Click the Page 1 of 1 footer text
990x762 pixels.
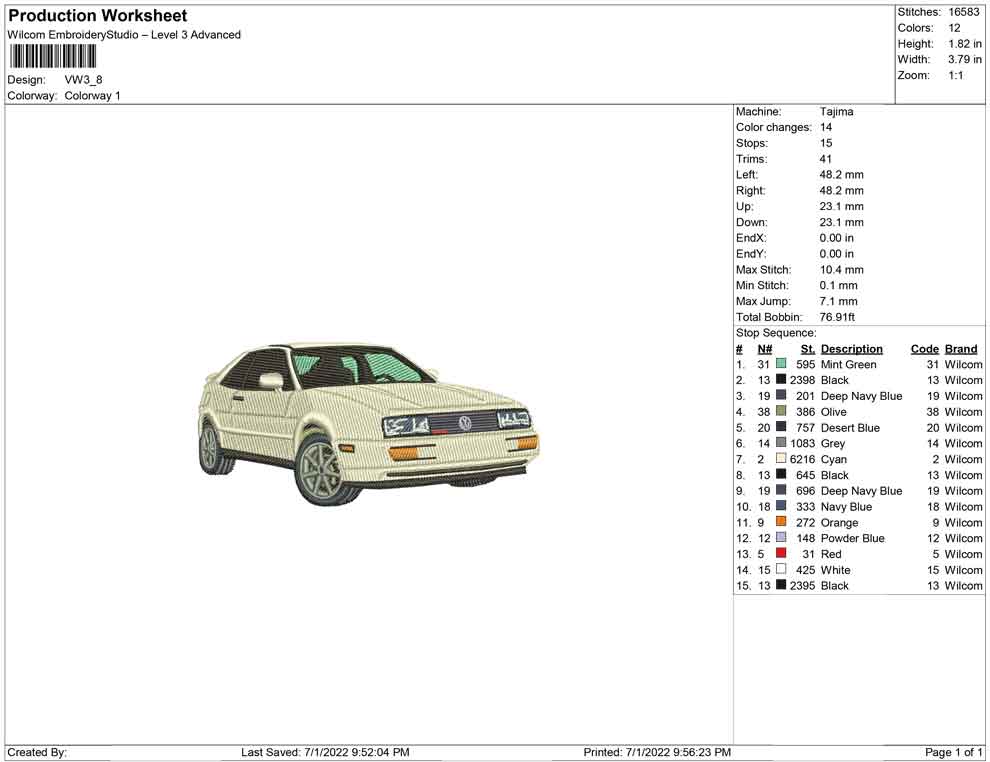[954, 752]
